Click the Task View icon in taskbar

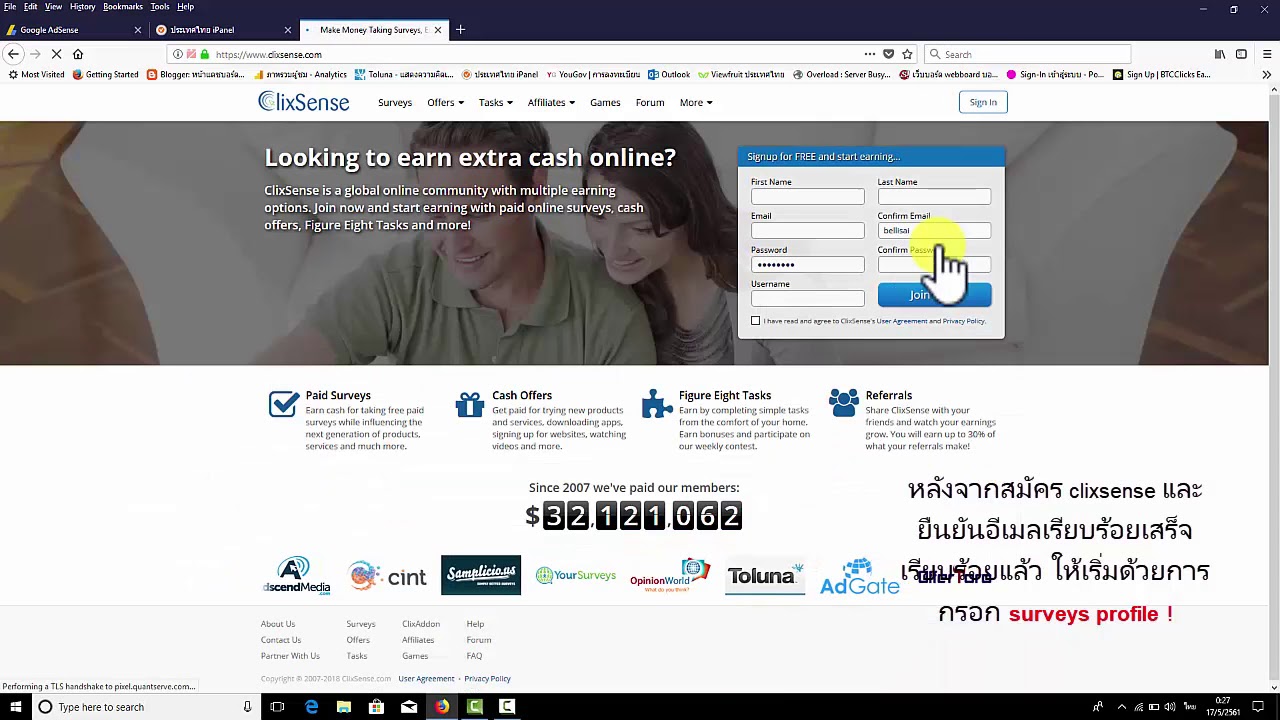click(x=277, y=707)
